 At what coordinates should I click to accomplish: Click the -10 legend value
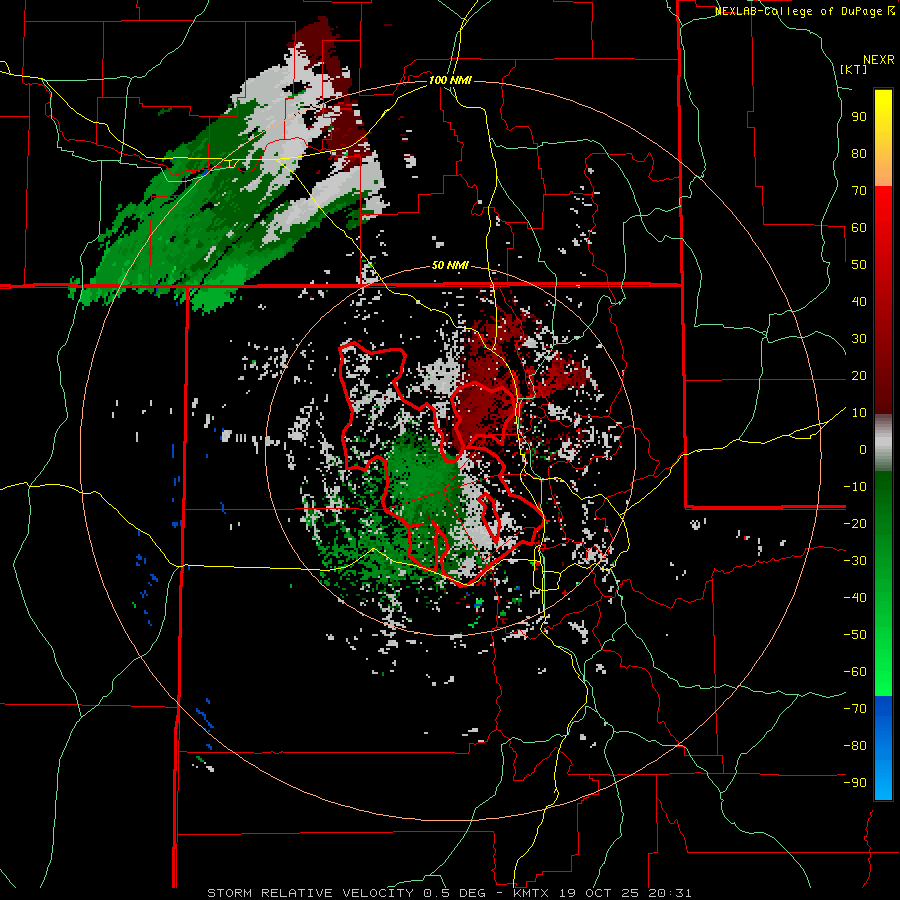pos(855,487)
